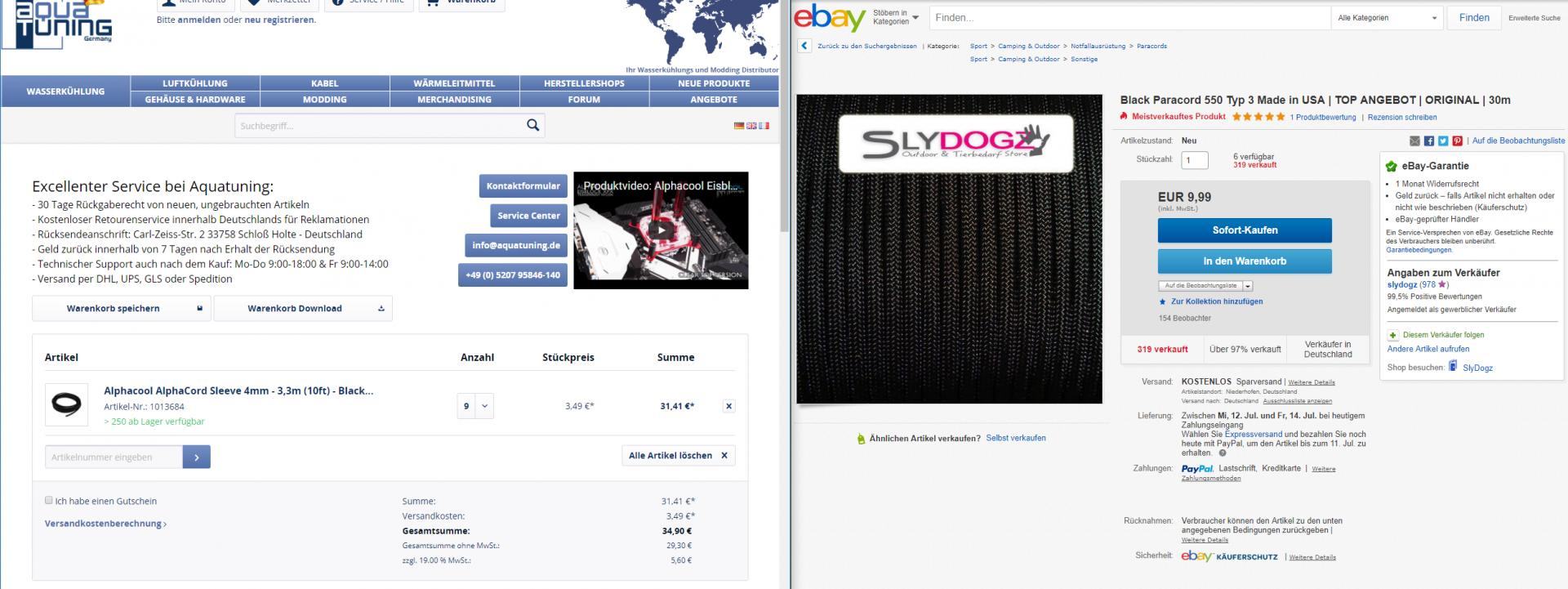This screenshot has height=589, width=1568.
Task: Open AlphaCord Sleeve product thumbnail
Action: [x=66, y=404]
